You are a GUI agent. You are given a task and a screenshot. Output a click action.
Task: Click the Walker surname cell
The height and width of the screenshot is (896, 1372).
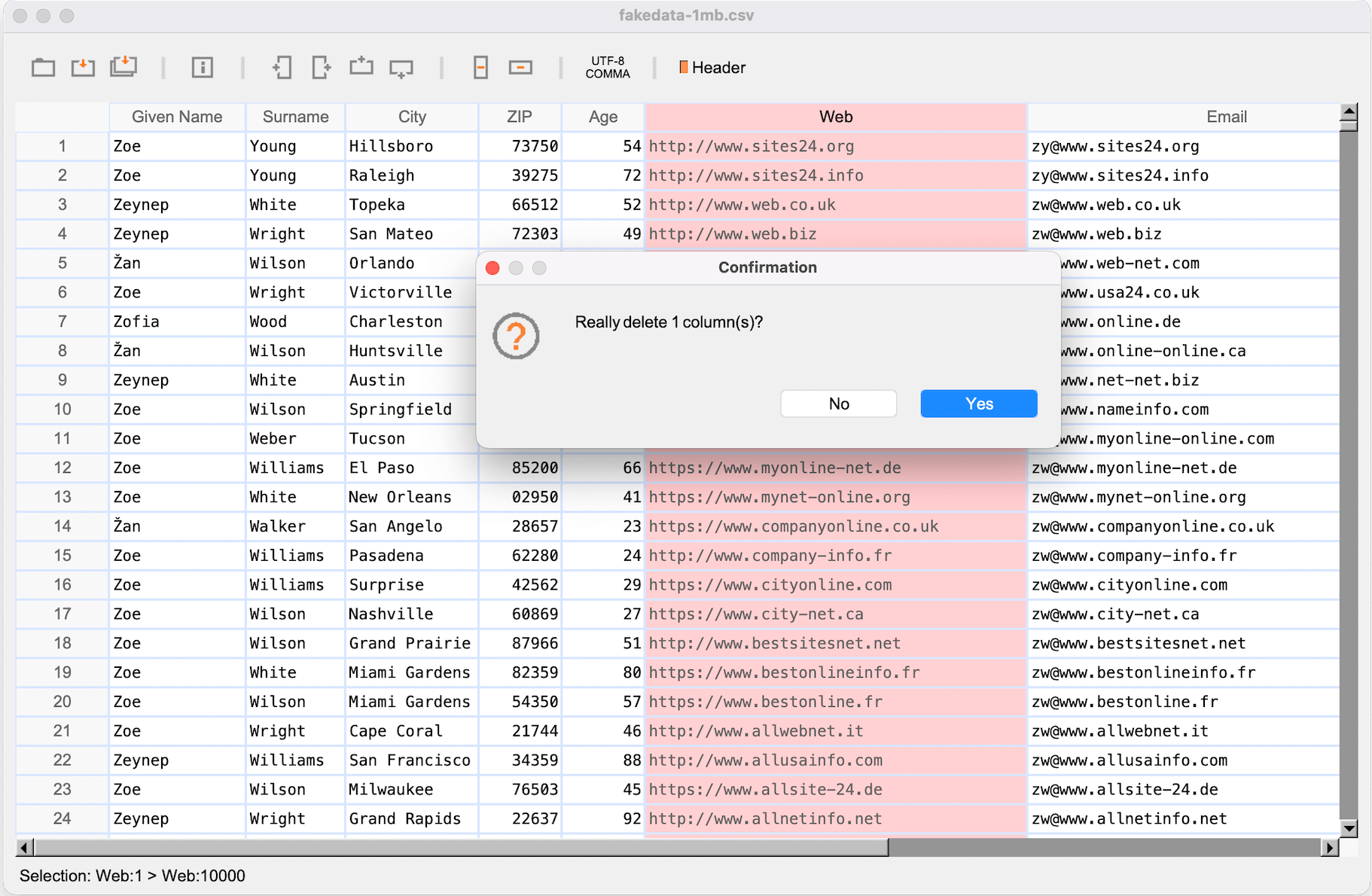(295, 526)
